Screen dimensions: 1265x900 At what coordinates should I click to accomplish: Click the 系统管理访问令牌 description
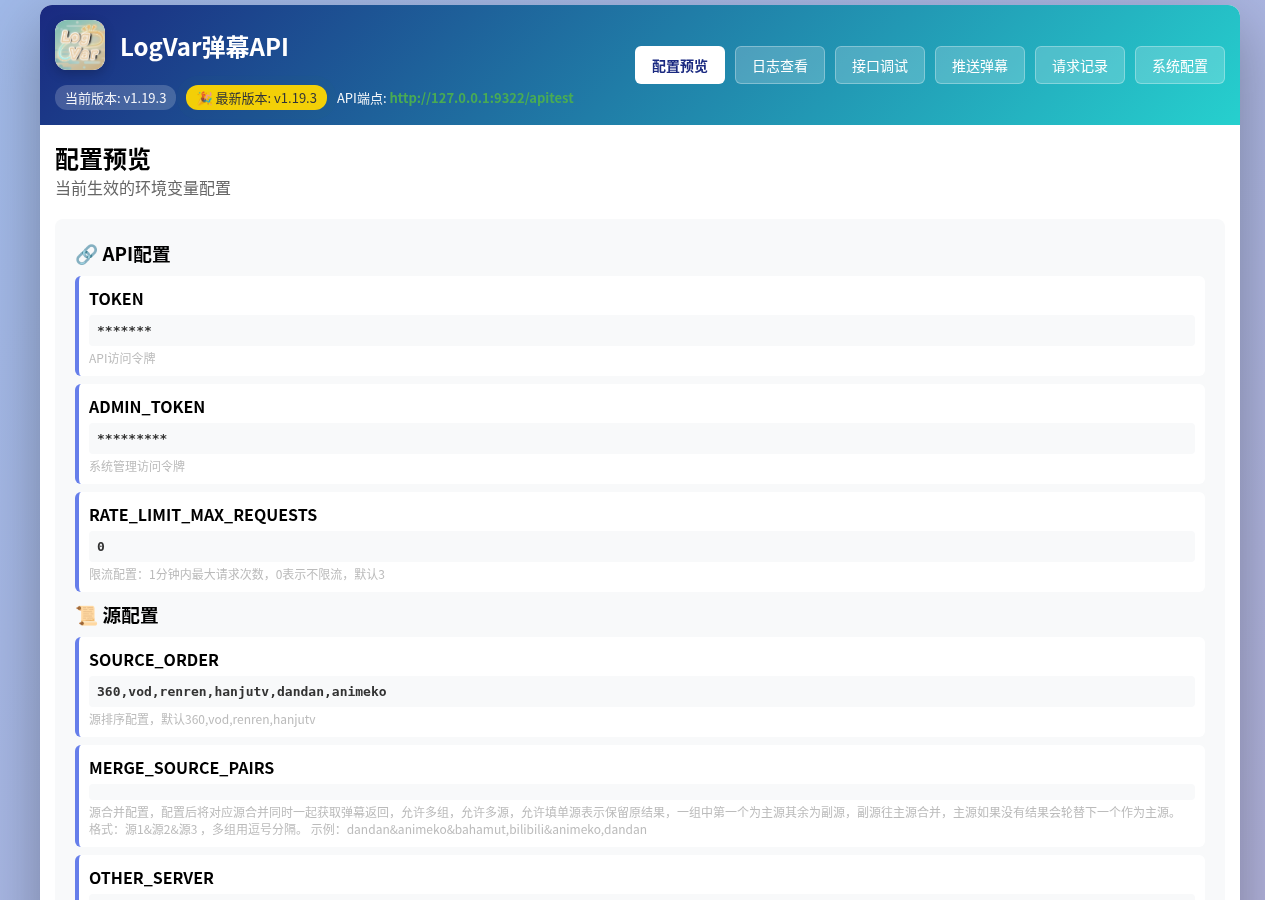pyautogui.click(x=137, y=466)
